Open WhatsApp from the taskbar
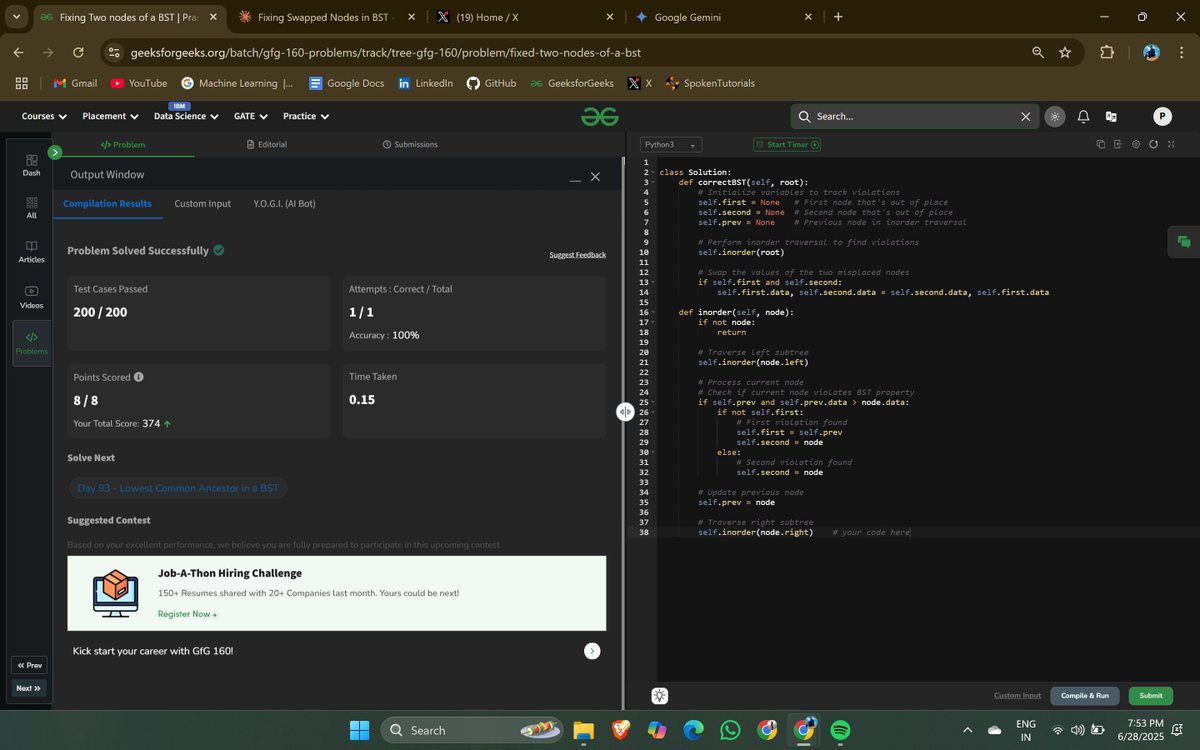The width and height of the screenshot is (1200, 750). pyautogui.click(x=730, y=731)
